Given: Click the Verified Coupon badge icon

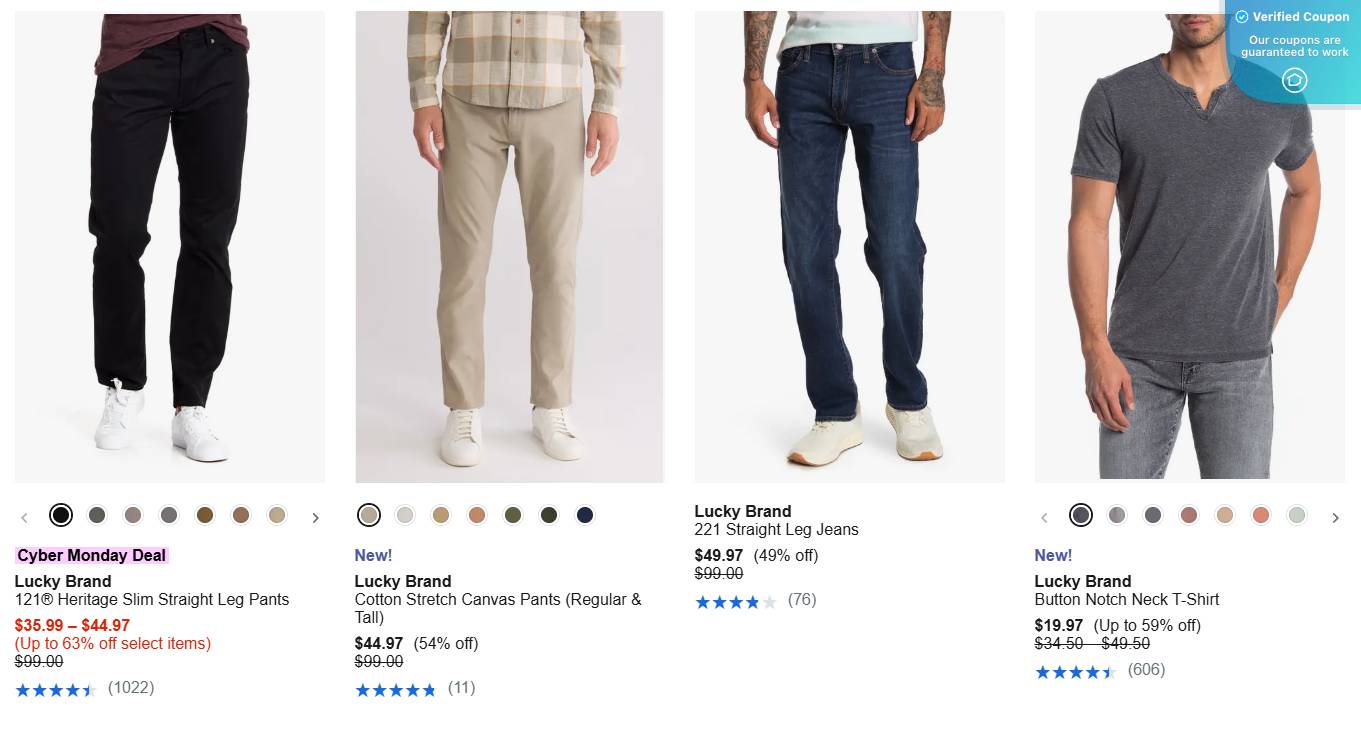Looking at the screenshot, I should [x=1294, y=80].
